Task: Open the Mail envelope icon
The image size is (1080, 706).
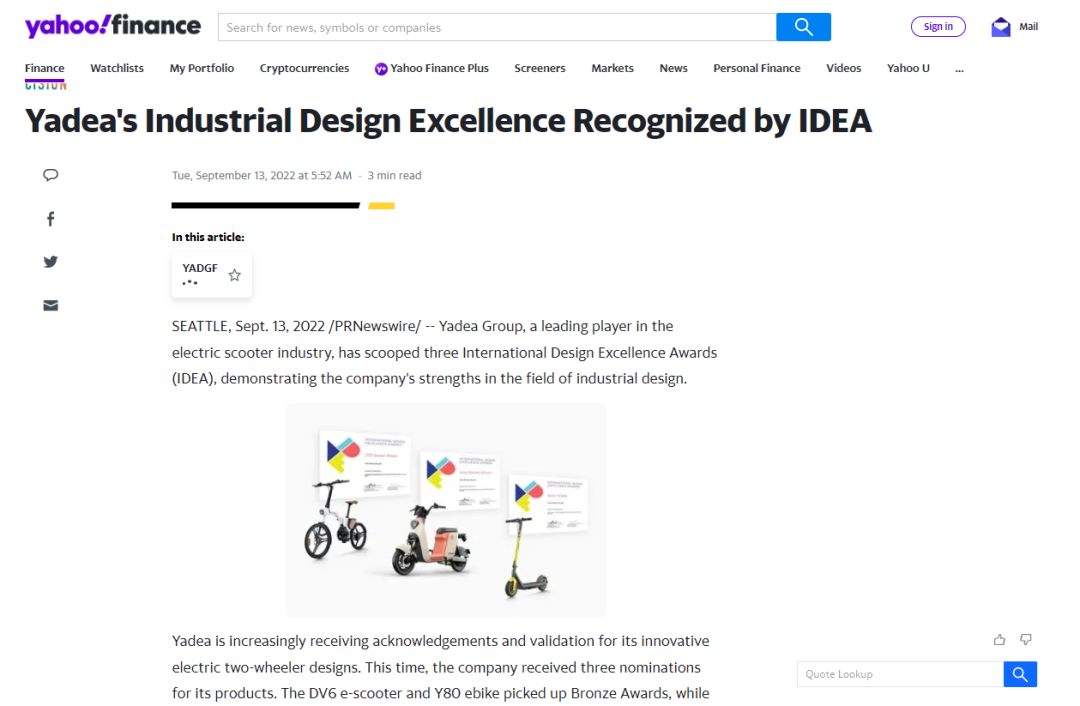Action: (x=1000, y=27)
